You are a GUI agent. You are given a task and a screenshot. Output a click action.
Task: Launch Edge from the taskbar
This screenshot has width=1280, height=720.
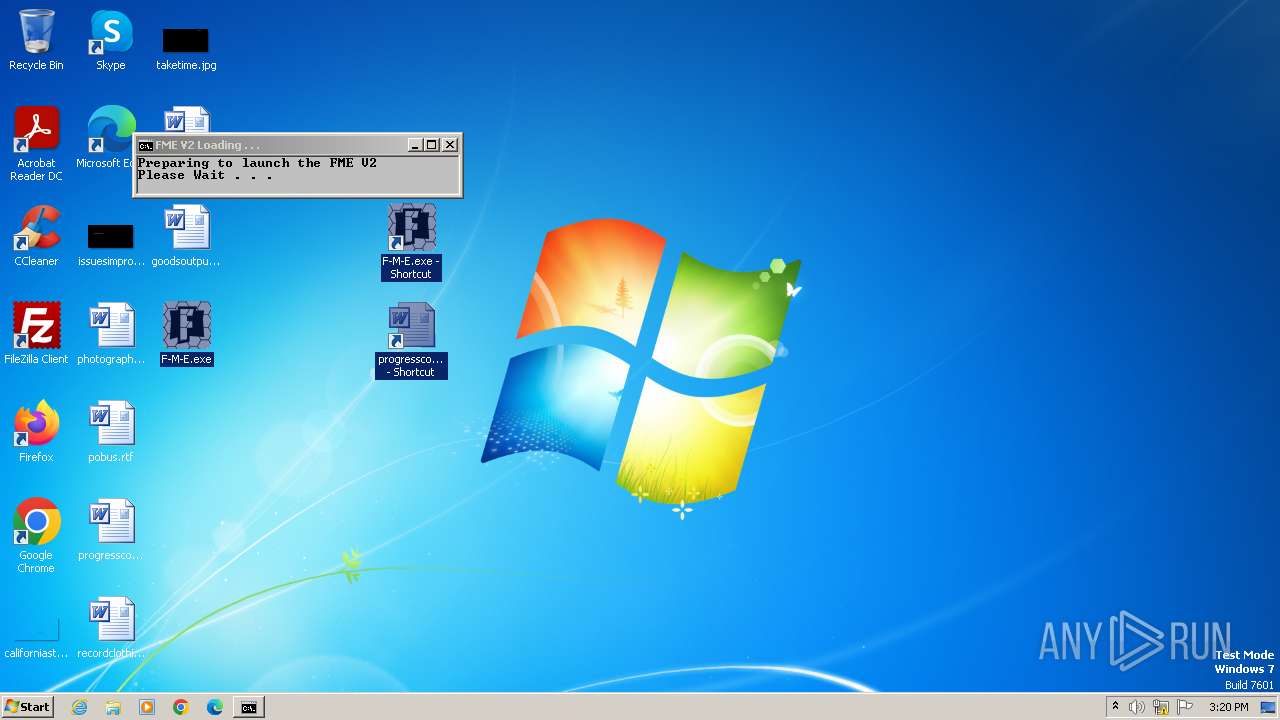(x=215, y=707)
